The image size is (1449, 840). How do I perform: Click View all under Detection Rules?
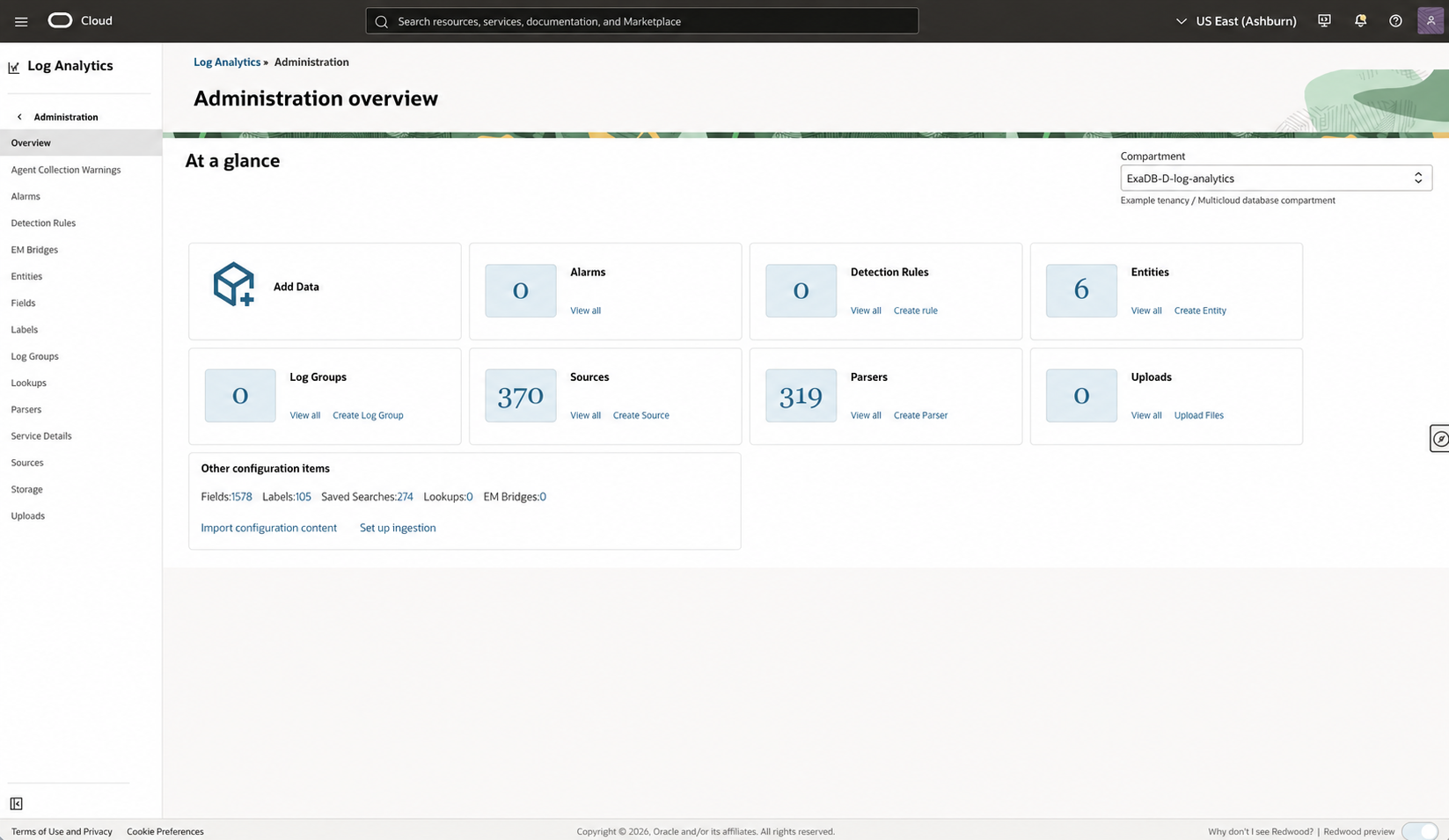pos(866,310)
